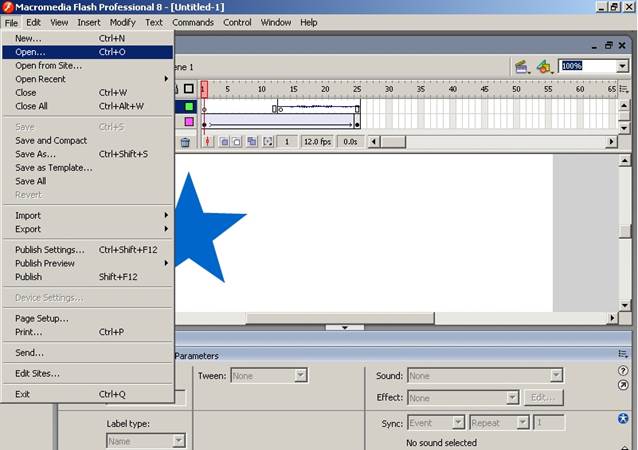Click the Show All Layers as Outlines icon
The image size is (638, 450).
(189, 88)
